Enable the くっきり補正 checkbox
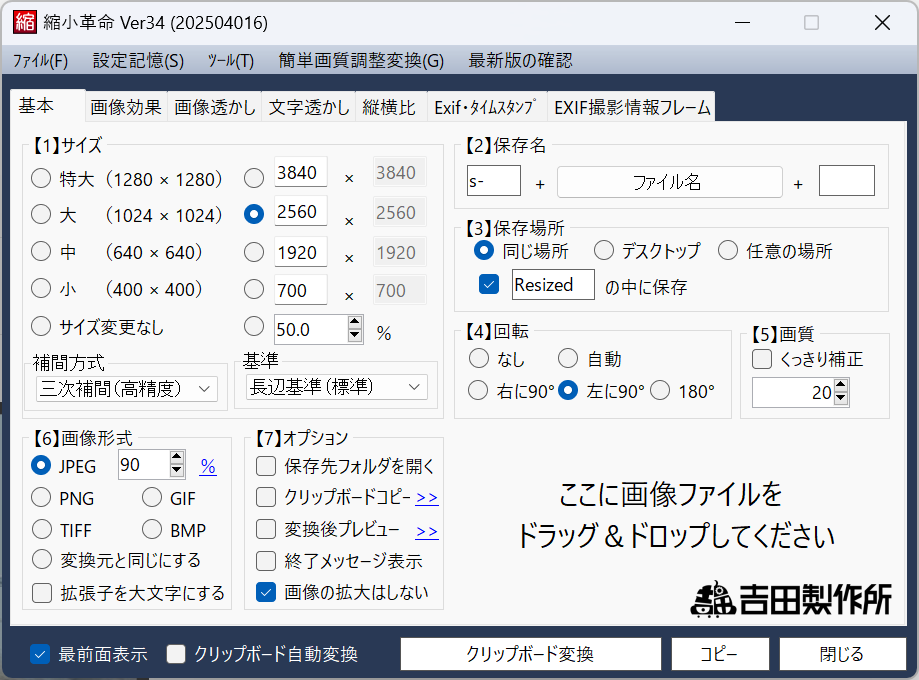The image size is (919, 680). [x=762, y=359]
